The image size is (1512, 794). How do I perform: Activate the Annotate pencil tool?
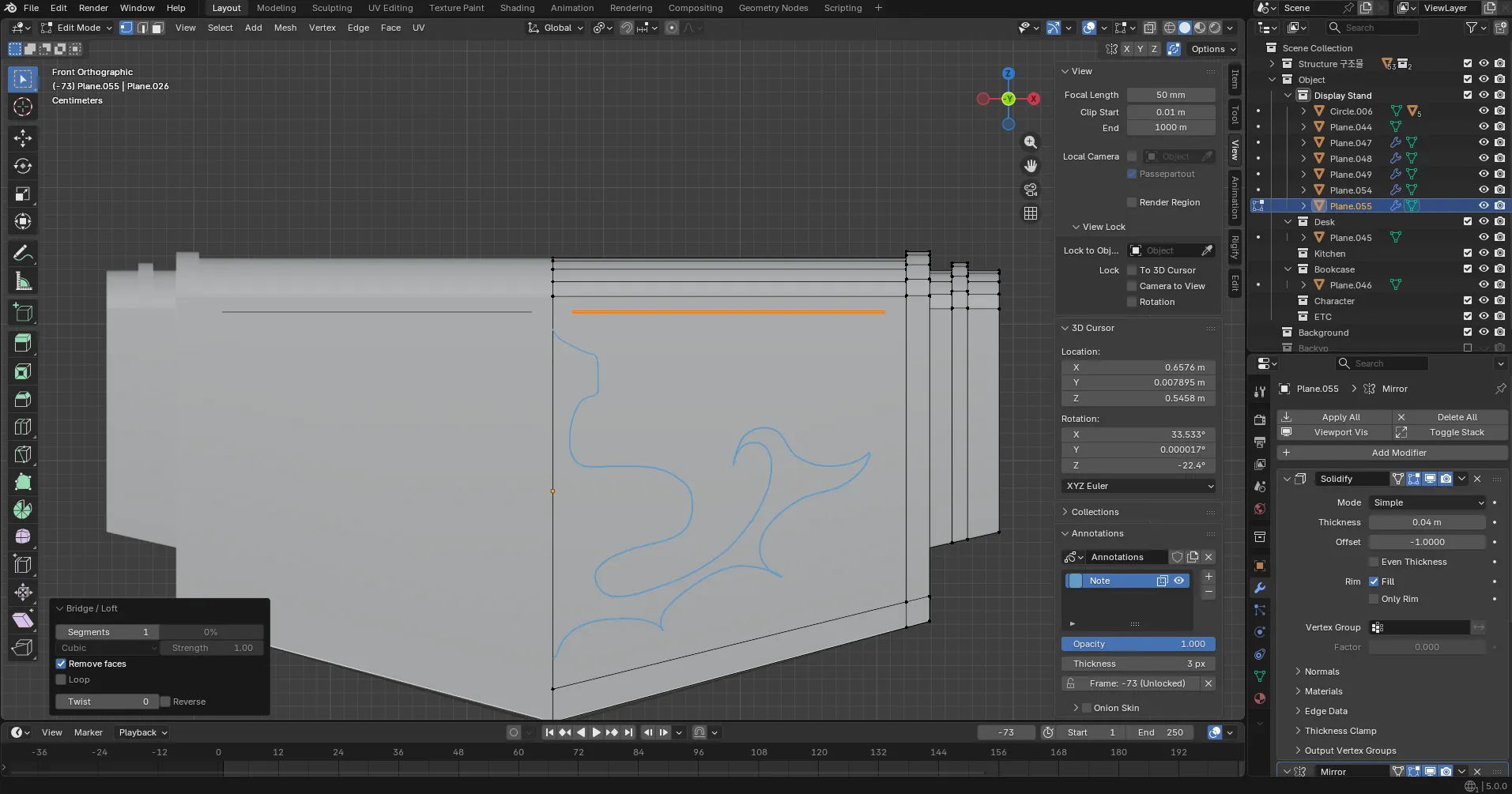pyautogui.click(x=22, y=254)
